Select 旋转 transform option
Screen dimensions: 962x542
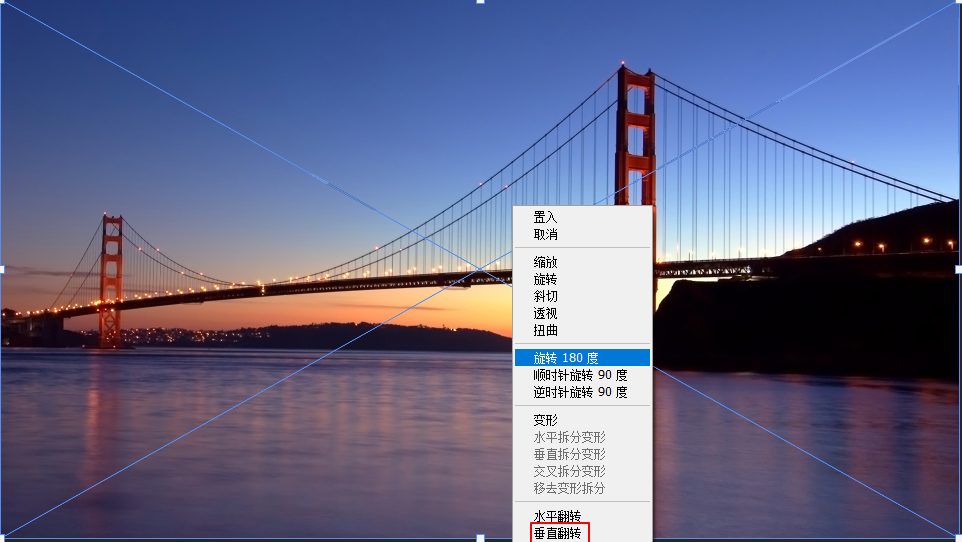point(582,279)
